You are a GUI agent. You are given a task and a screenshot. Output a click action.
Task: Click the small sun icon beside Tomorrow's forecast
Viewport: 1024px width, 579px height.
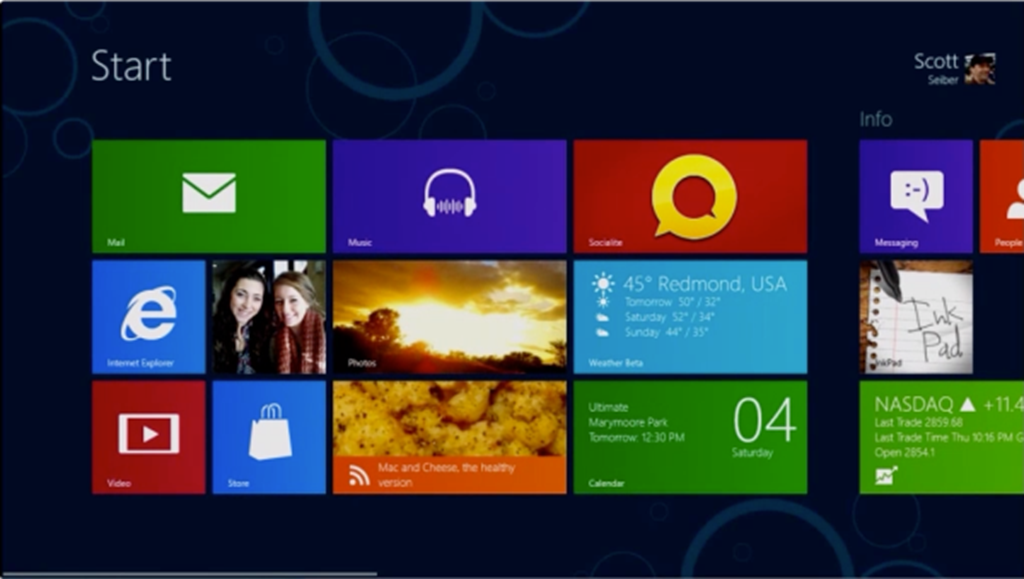tap(603, 302)
